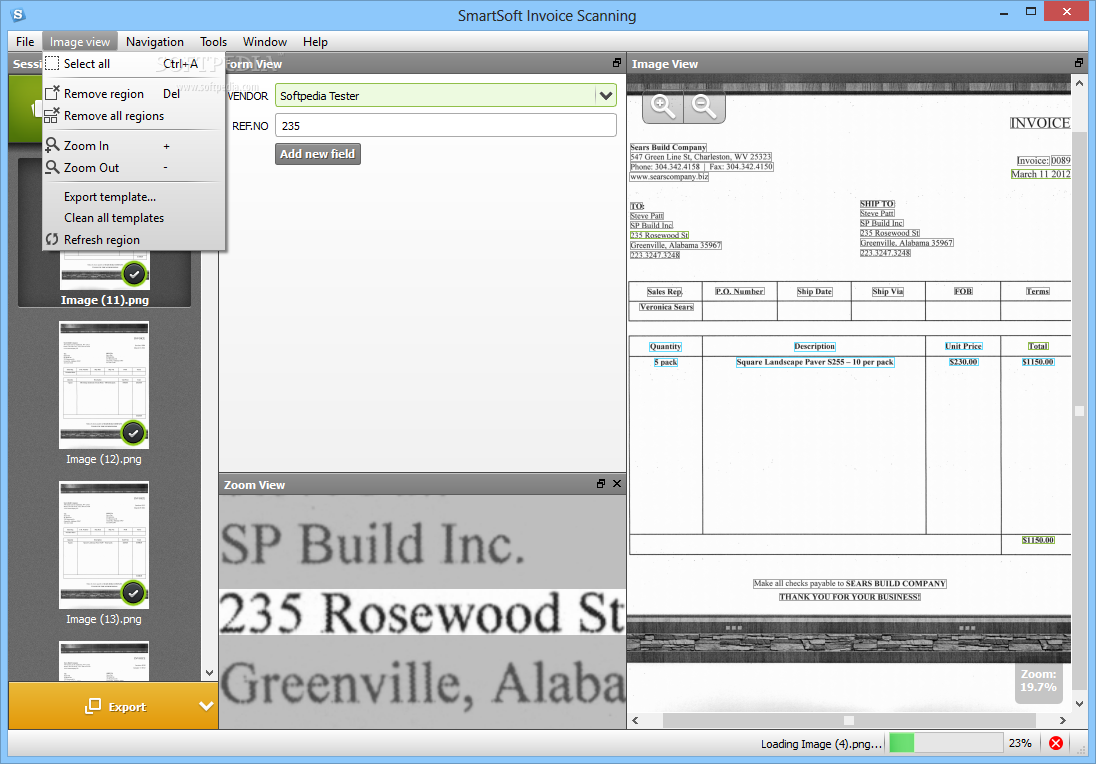
Task: Undock the Zoom View panel
Action: (x=600, y=484)
